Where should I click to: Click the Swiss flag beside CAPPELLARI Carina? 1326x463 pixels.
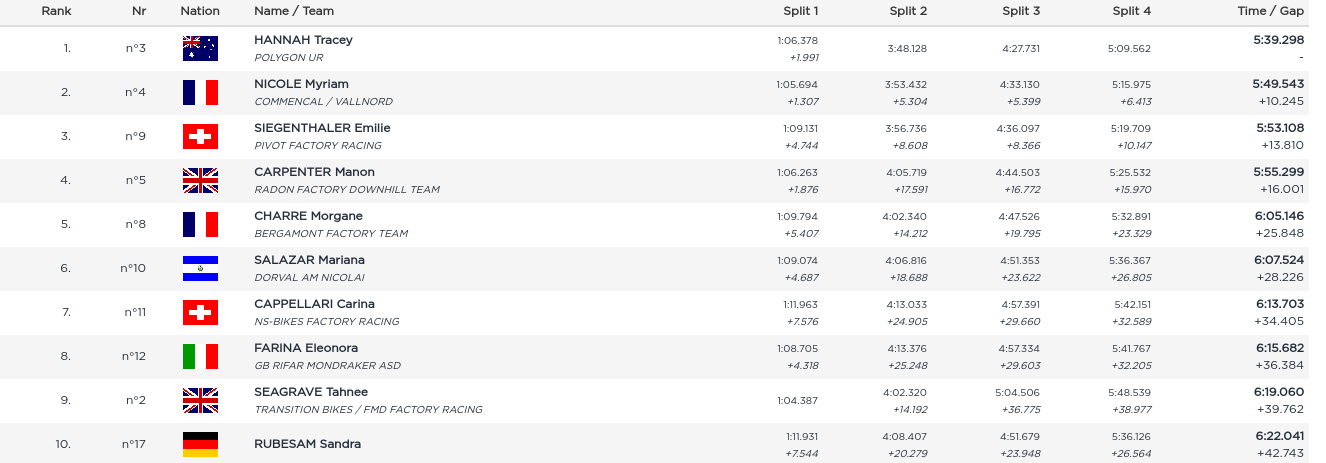point(200,312)
